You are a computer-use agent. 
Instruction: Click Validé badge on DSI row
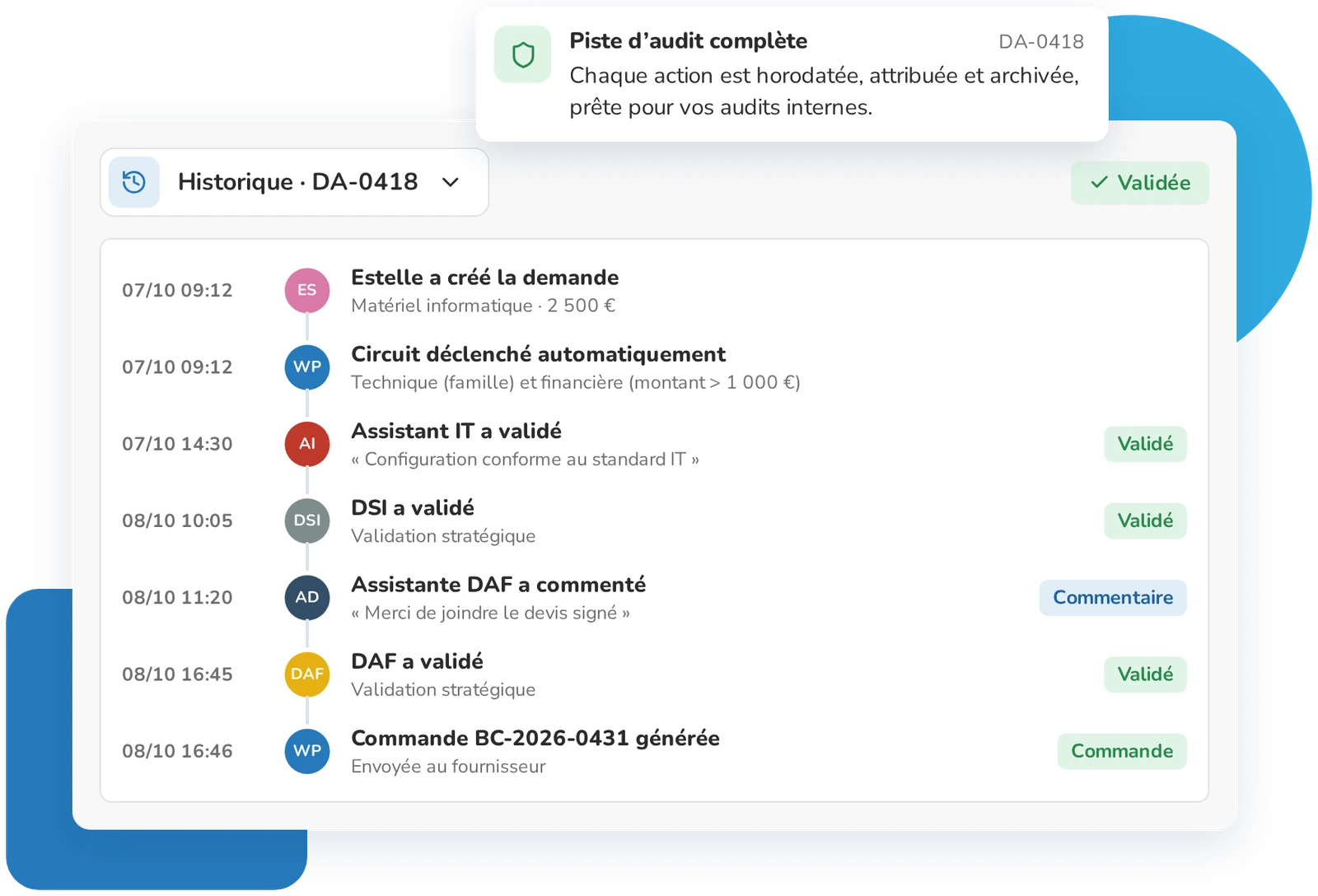tap(1145, 520)
